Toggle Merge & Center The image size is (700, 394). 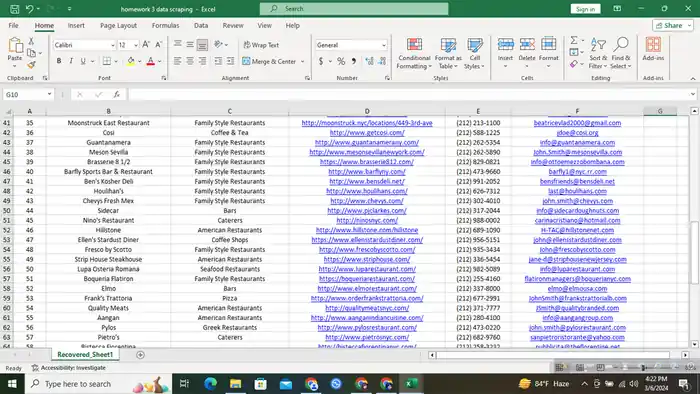pyautogui.click(x=269, y=62)
